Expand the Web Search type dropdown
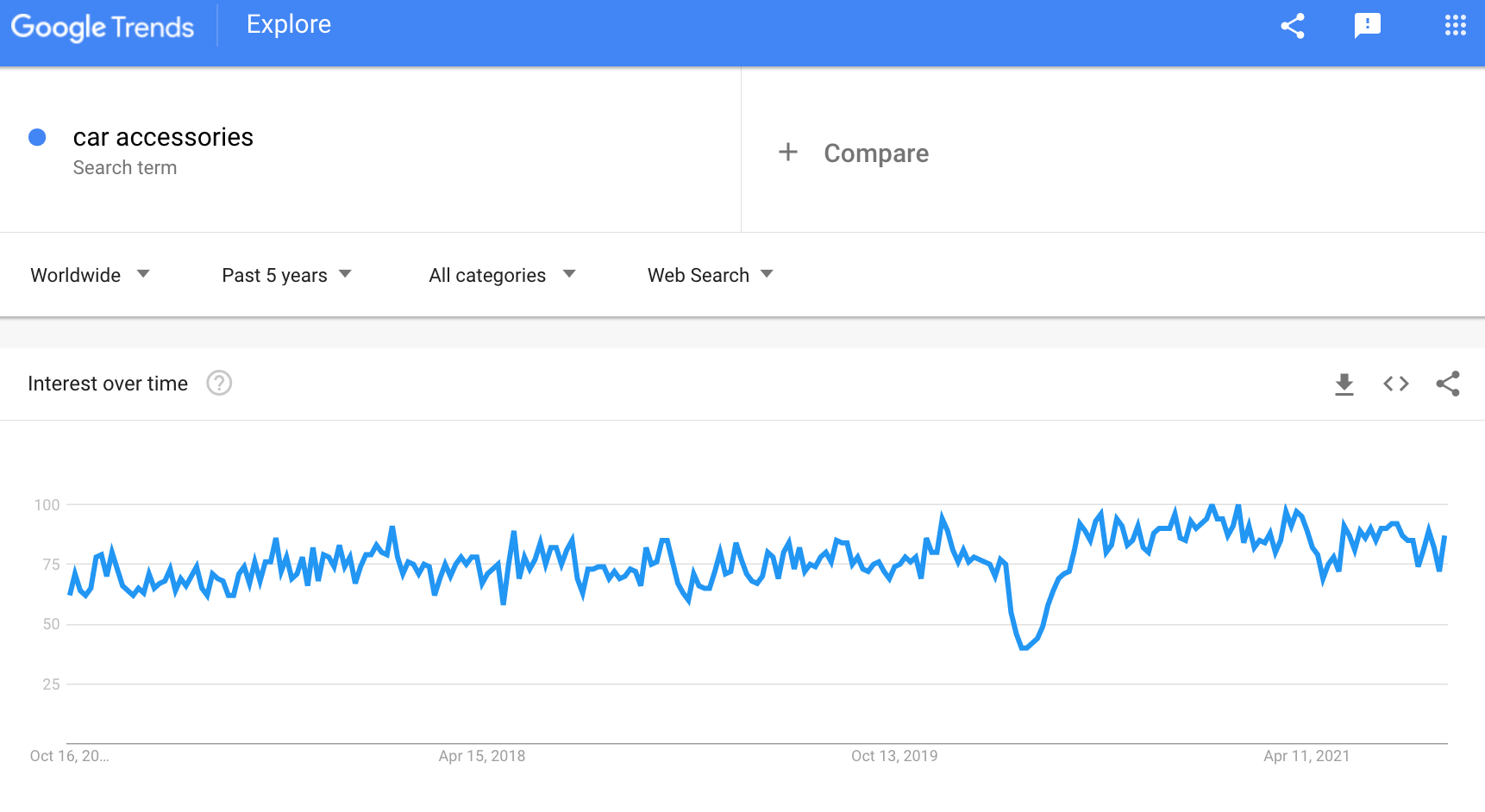 [710, 275]
